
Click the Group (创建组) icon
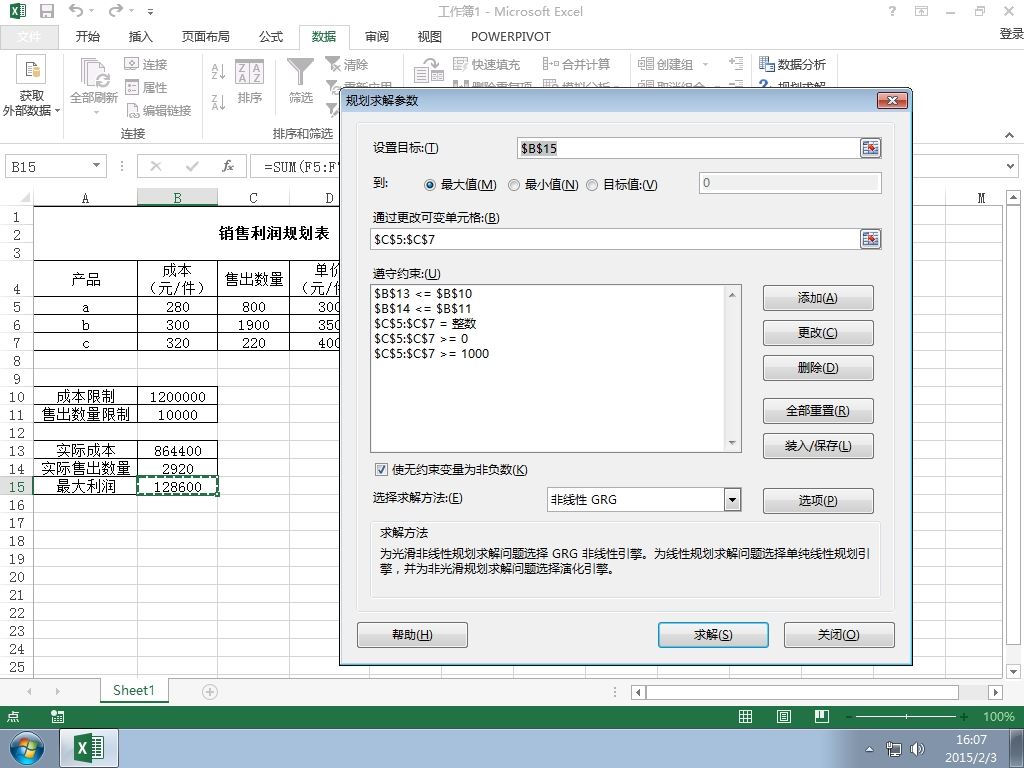(646, 63)
